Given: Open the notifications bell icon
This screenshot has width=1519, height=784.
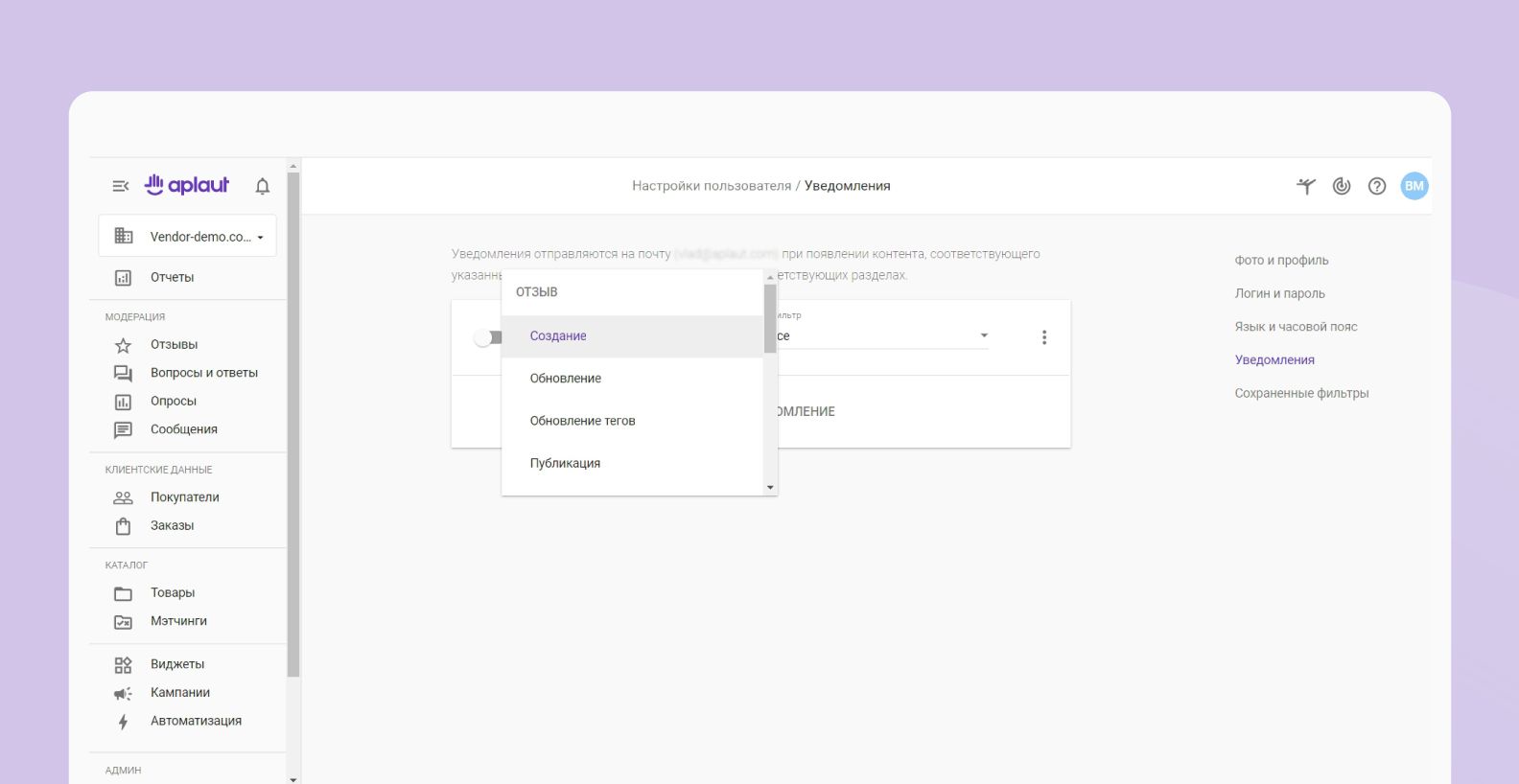Looking at the screenshot, I should point(262,186).
